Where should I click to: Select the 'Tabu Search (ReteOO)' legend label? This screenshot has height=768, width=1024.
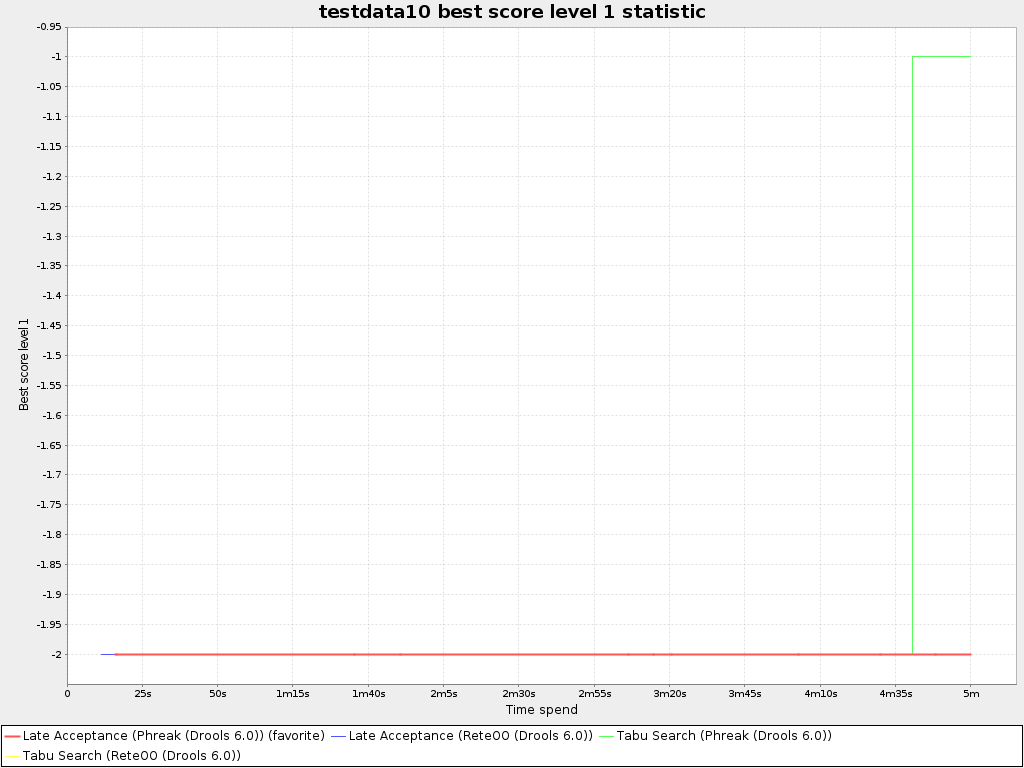(x=131, y=756)
